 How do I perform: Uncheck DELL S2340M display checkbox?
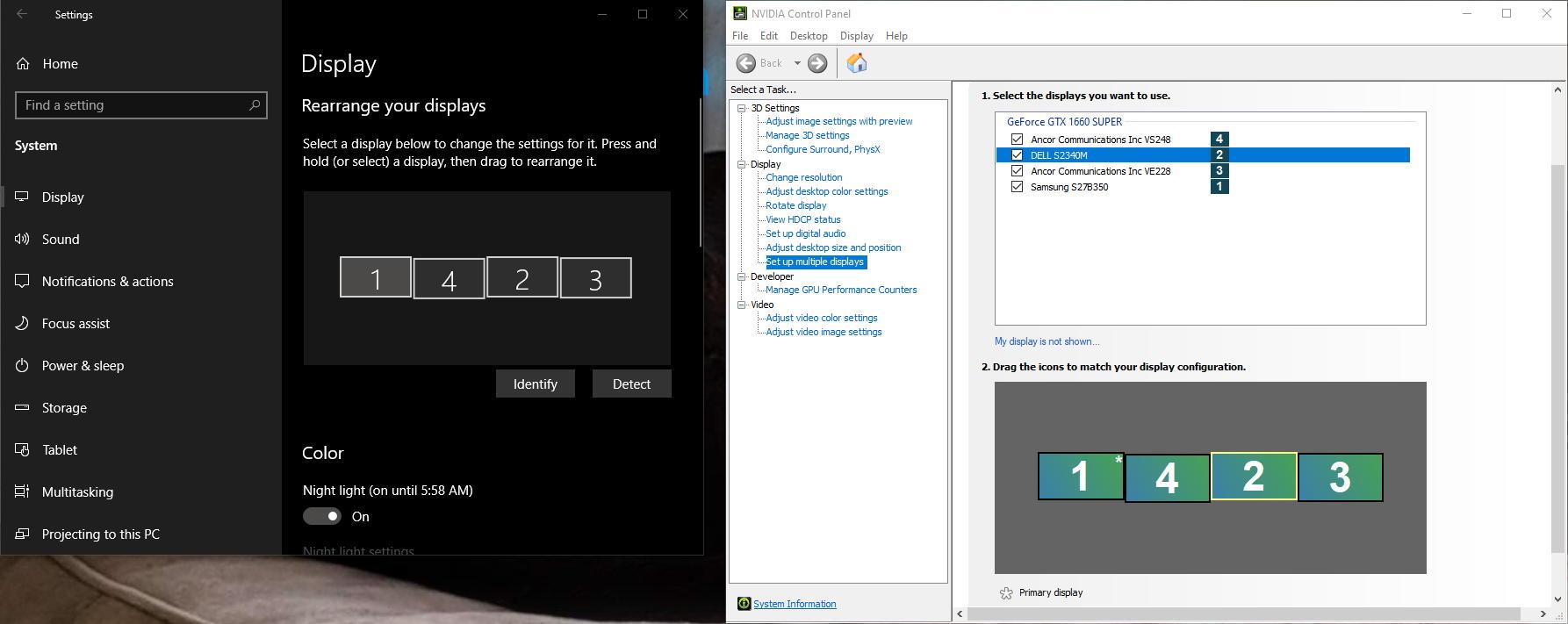point(1017,154)
